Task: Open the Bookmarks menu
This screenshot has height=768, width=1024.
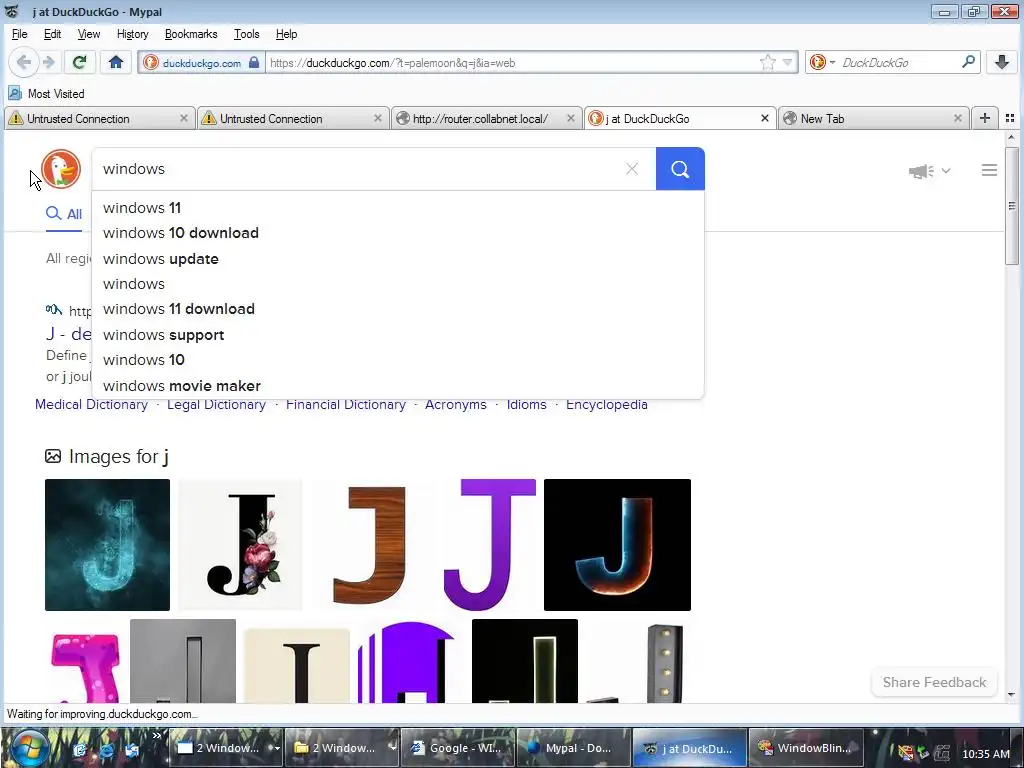Action: click(x=191, y=34)
